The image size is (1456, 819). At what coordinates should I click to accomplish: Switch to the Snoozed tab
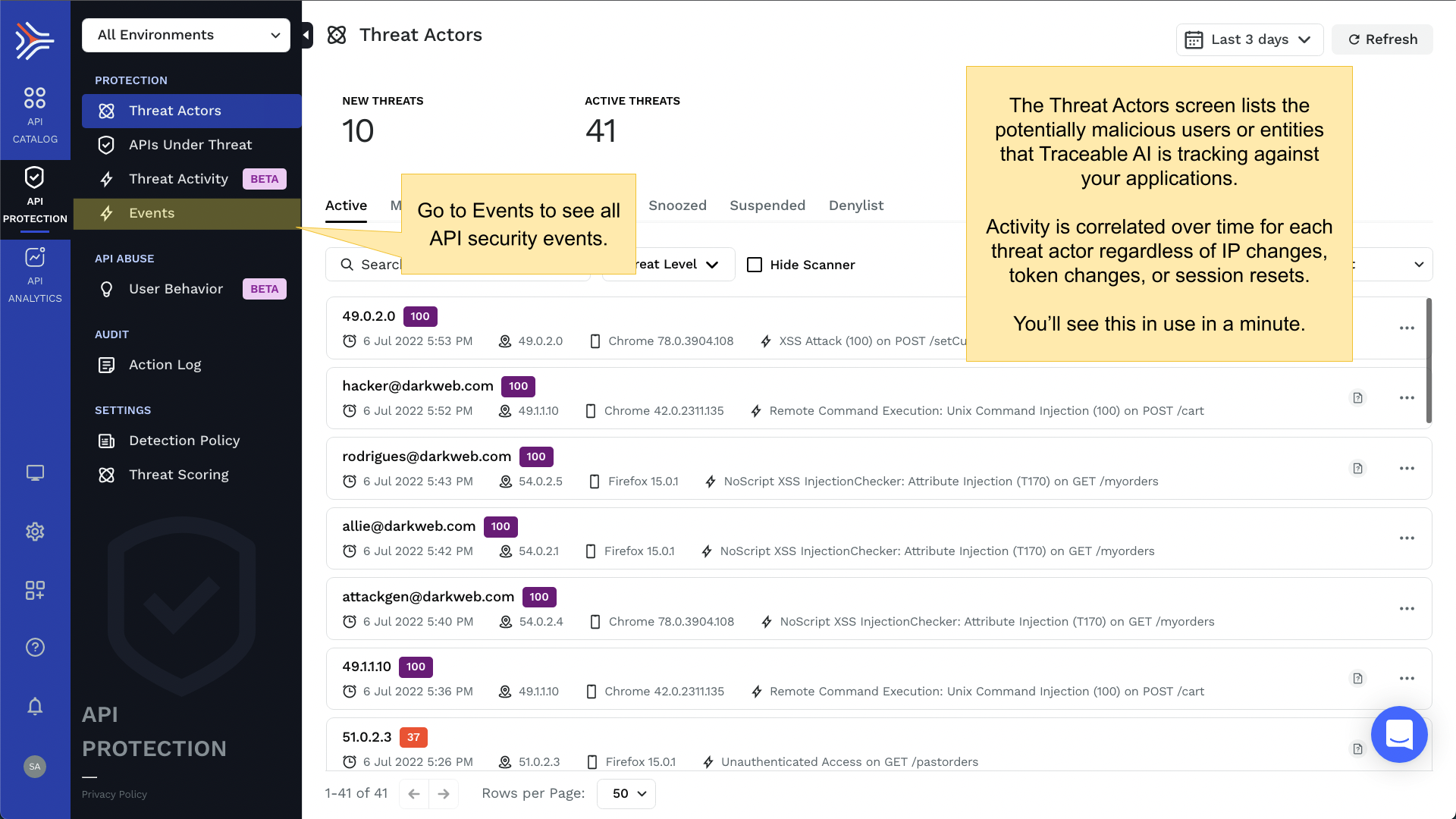[677, 206]
